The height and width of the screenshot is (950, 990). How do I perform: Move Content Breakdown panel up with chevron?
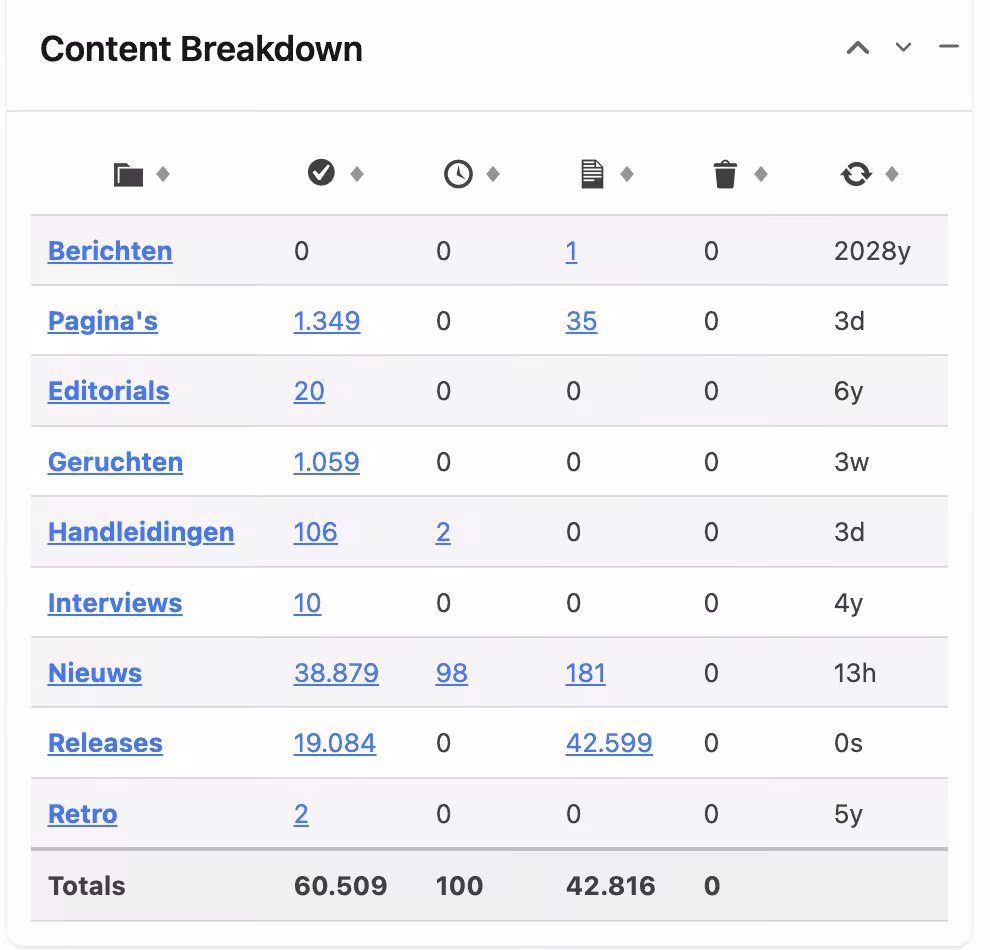click(858, 48)
